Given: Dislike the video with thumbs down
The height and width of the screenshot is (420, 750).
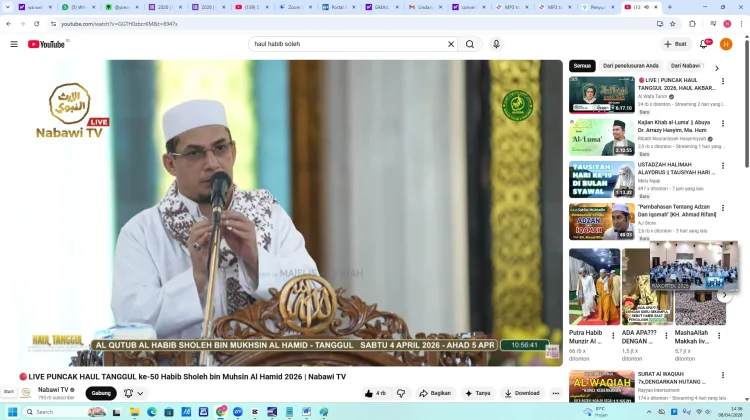Looking at the screenshot, I should tap(401, 393).
